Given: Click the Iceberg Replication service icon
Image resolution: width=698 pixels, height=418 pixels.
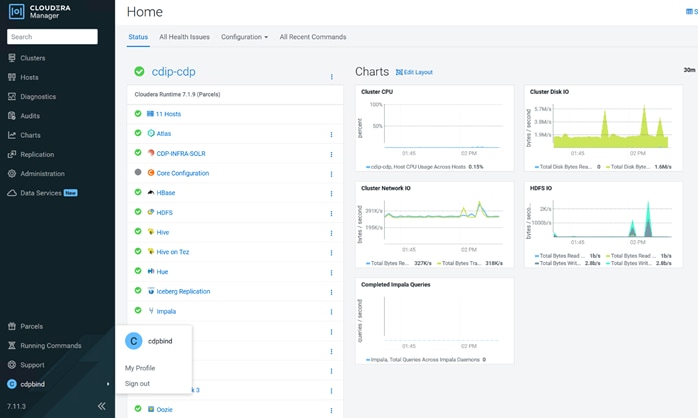Looking at the screenshot, I should 151,291.
